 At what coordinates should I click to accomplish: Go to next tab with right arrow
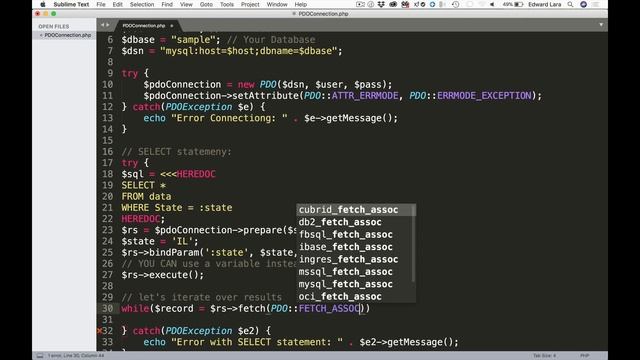[x=108, y=25]
